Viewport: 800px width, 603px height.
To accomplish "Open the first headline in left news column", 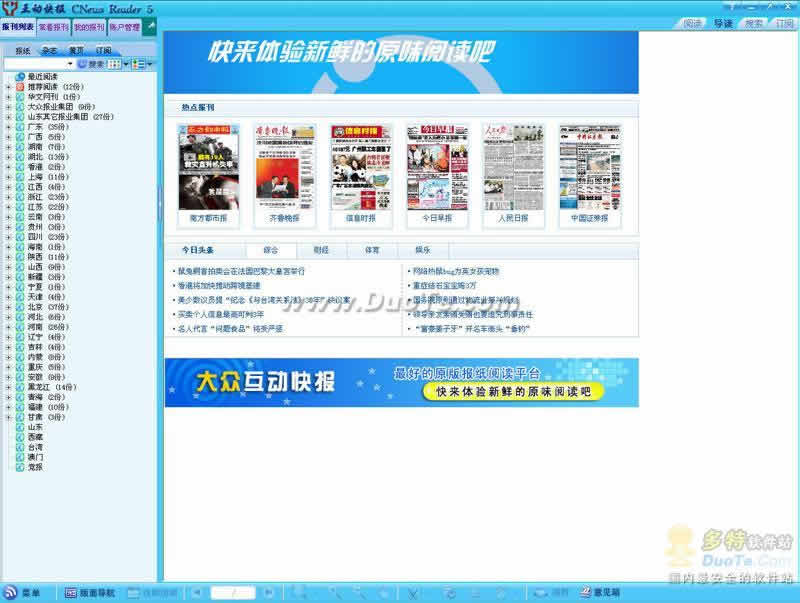I will (241, 271).
